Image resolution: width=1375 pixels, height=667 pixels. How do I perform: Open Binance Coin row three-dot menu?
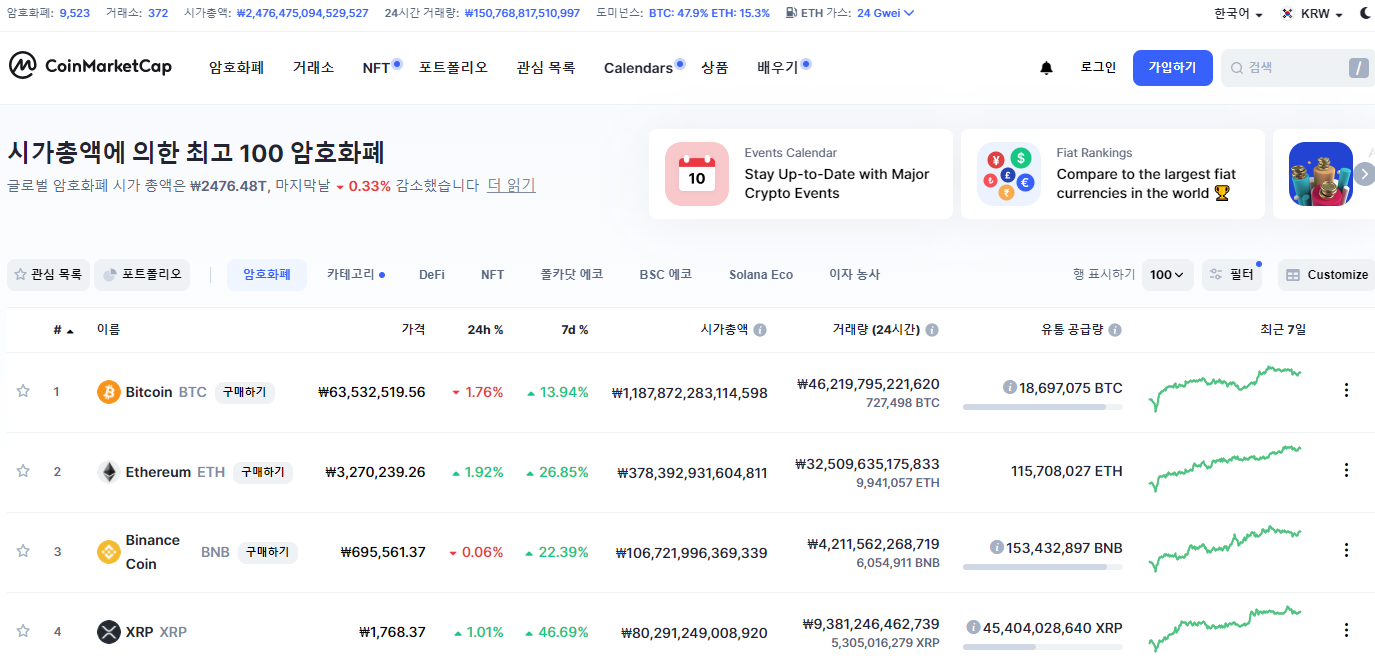click(x=1346, y=550)
